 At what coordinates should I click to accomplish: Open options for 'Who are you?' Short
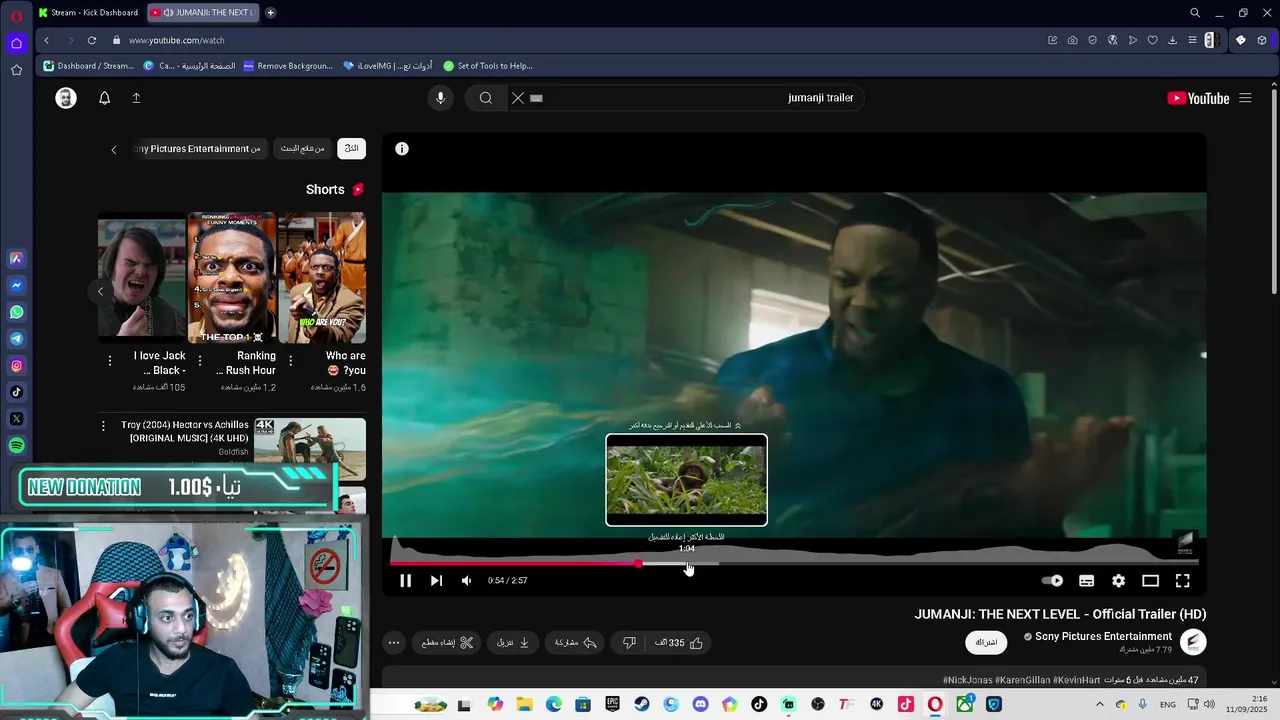290,360
